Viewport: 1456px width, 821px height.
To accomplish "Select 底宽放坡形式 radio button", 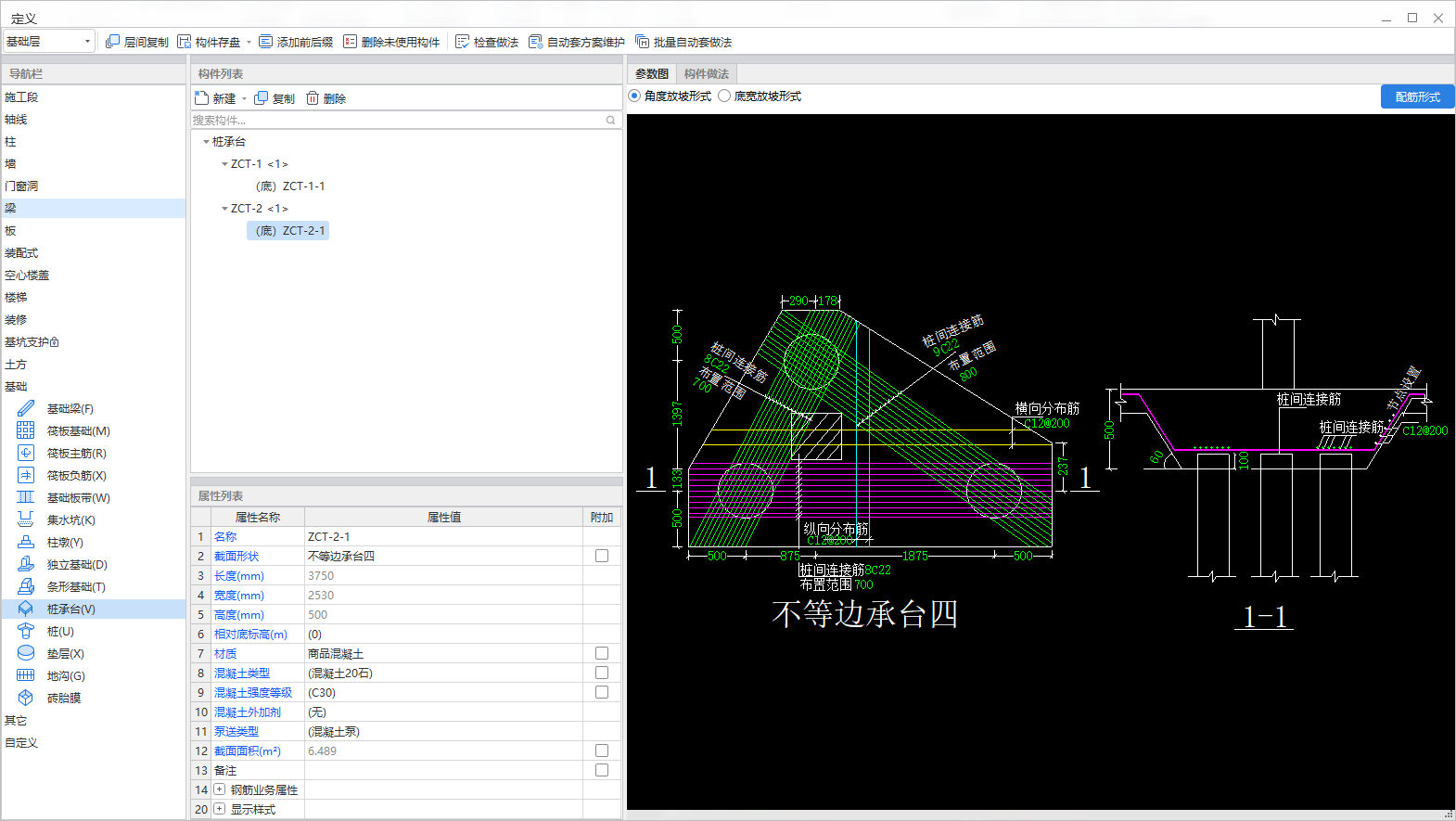I will coord(724,96).
